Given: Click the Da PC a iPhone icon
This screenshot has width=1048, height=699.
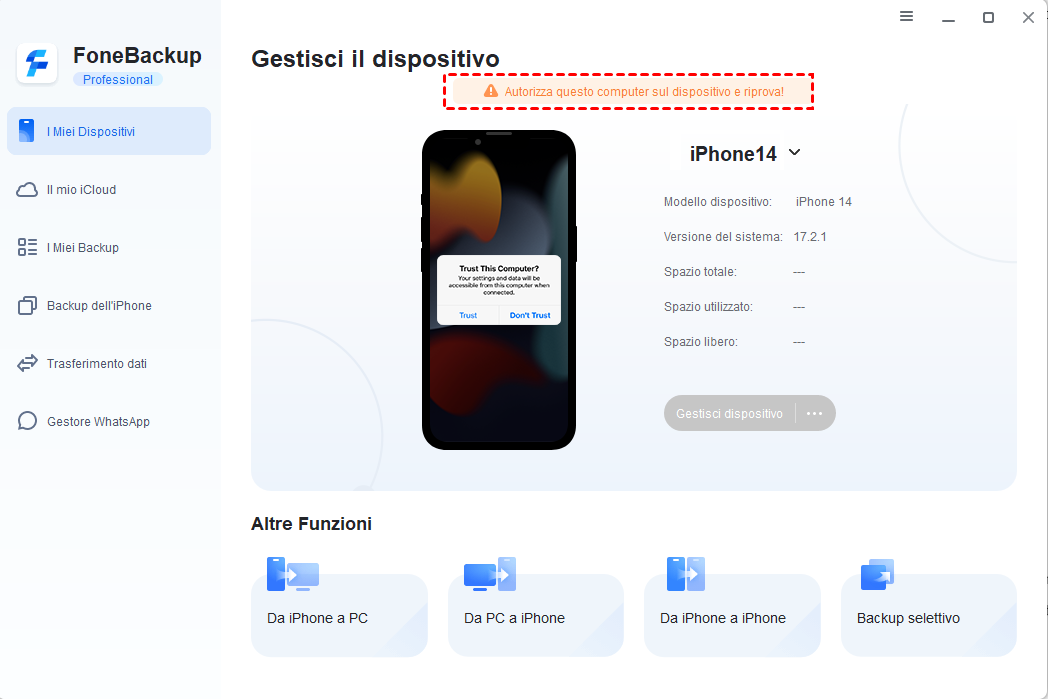Looking at the screenshot, I should [490, 574].
